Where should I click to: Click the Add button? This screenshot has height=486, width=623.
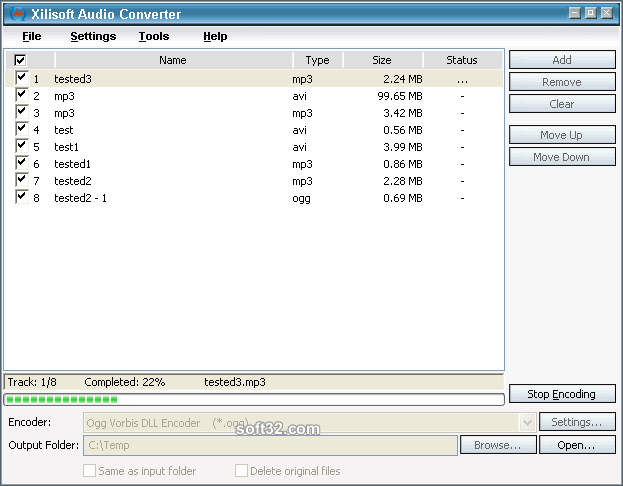(562, 60)
